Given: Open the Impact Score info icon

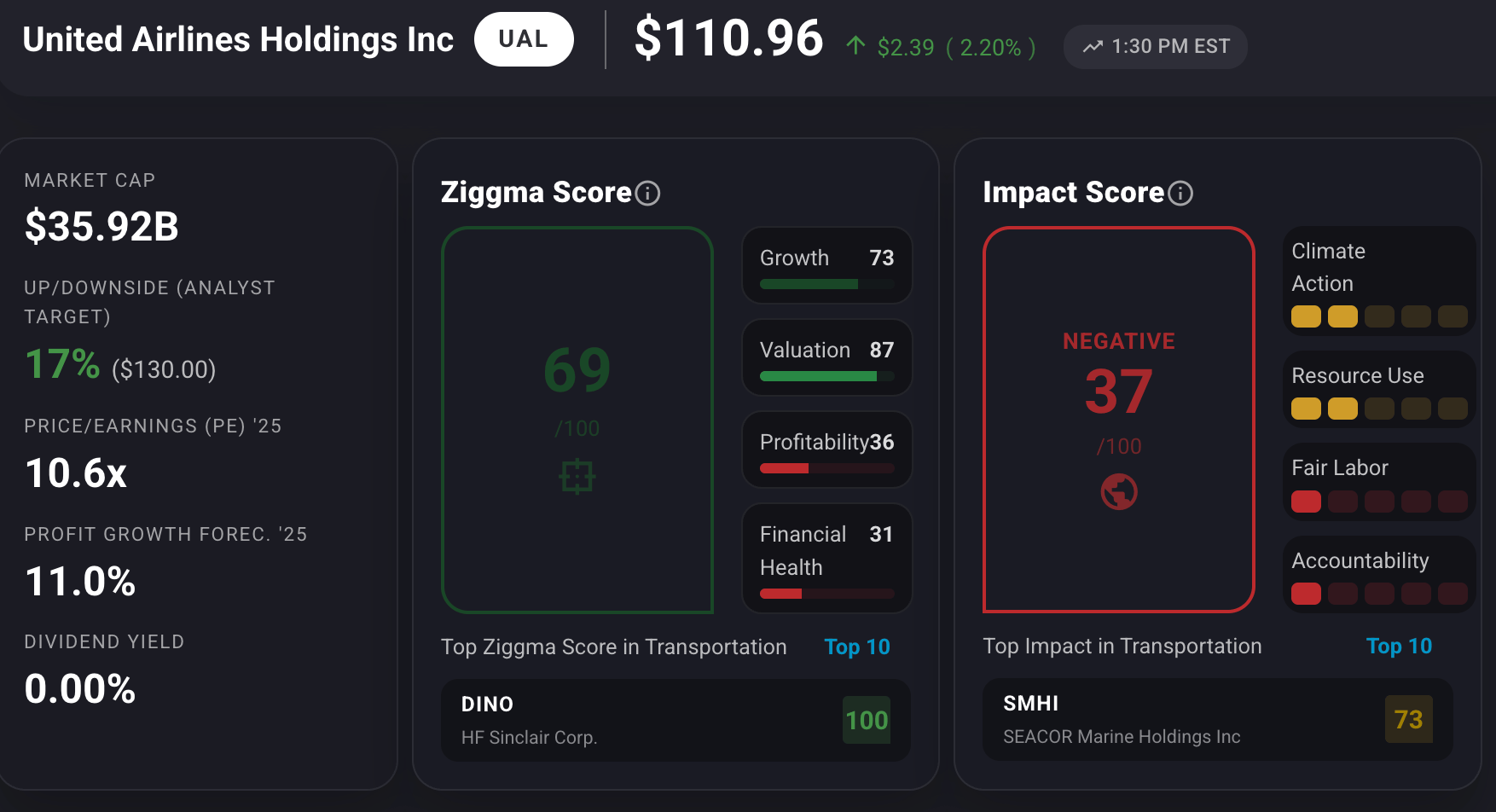Looking at the screenshot, I should (1180, 194).
